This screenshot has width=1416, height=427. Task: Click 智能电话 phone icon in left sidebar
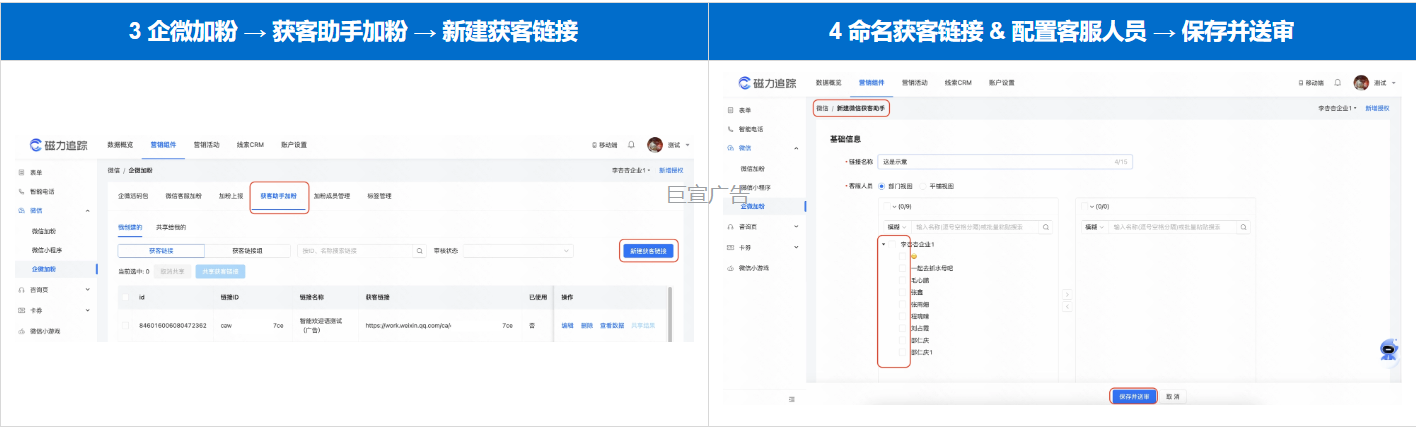pos(22,191)
